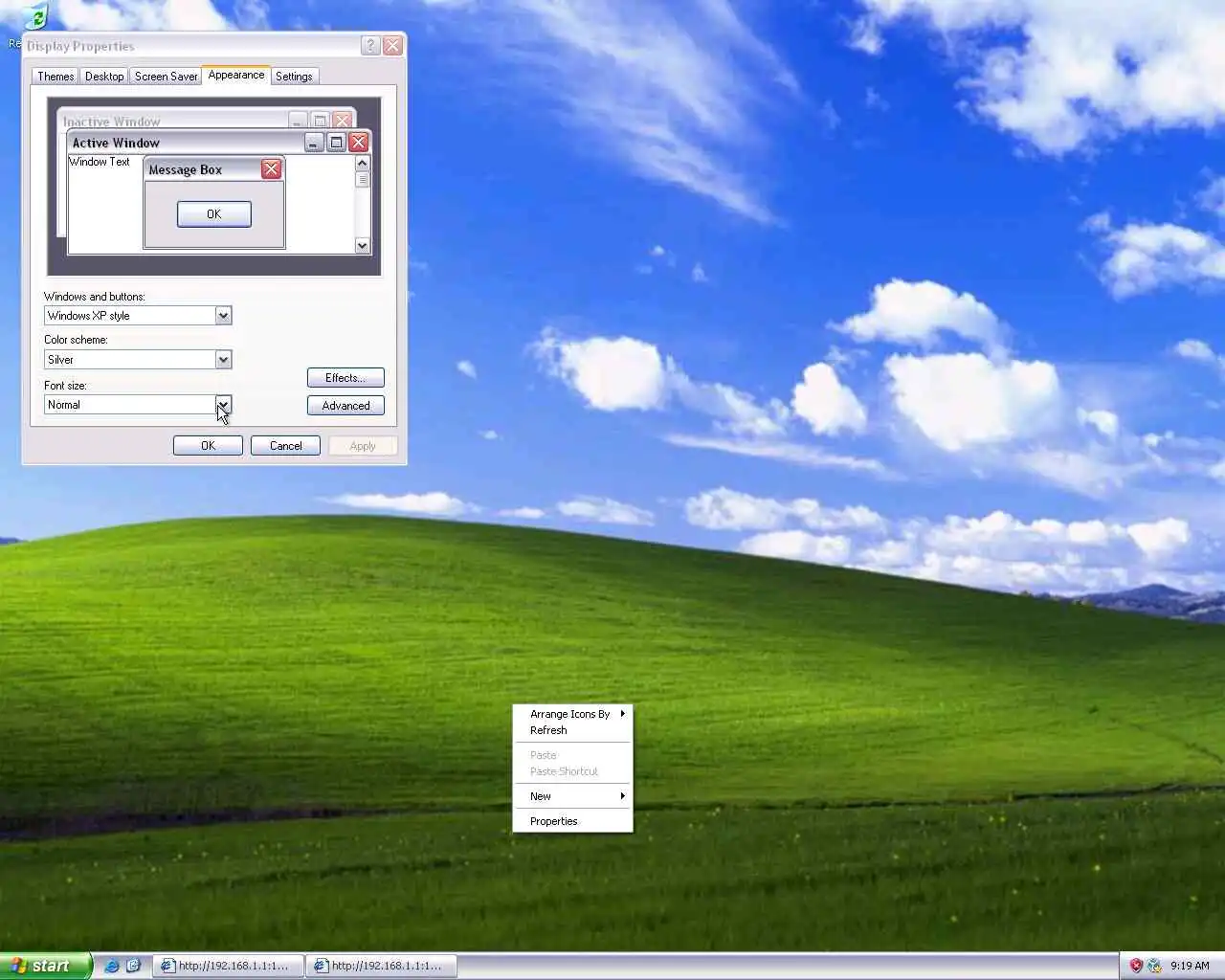Click the greyed-out Paste menu entry
1225x980 pixels.
pyautogui.click(x=572, y=755)
